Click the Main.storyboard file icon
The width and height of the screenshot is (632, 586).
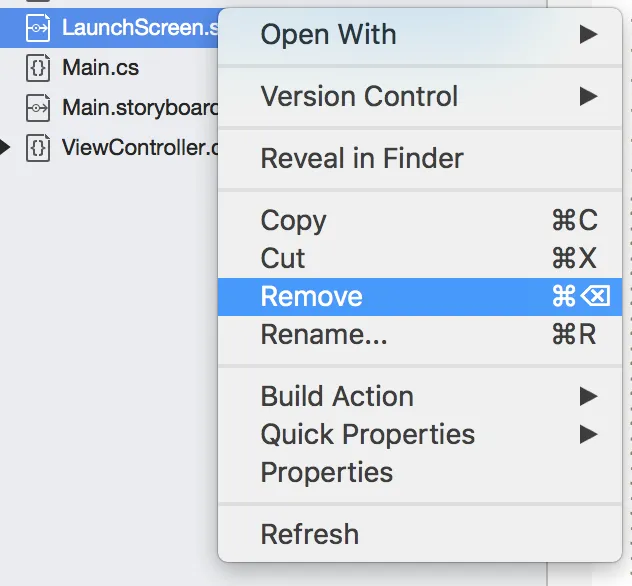(x=37, y=108)
